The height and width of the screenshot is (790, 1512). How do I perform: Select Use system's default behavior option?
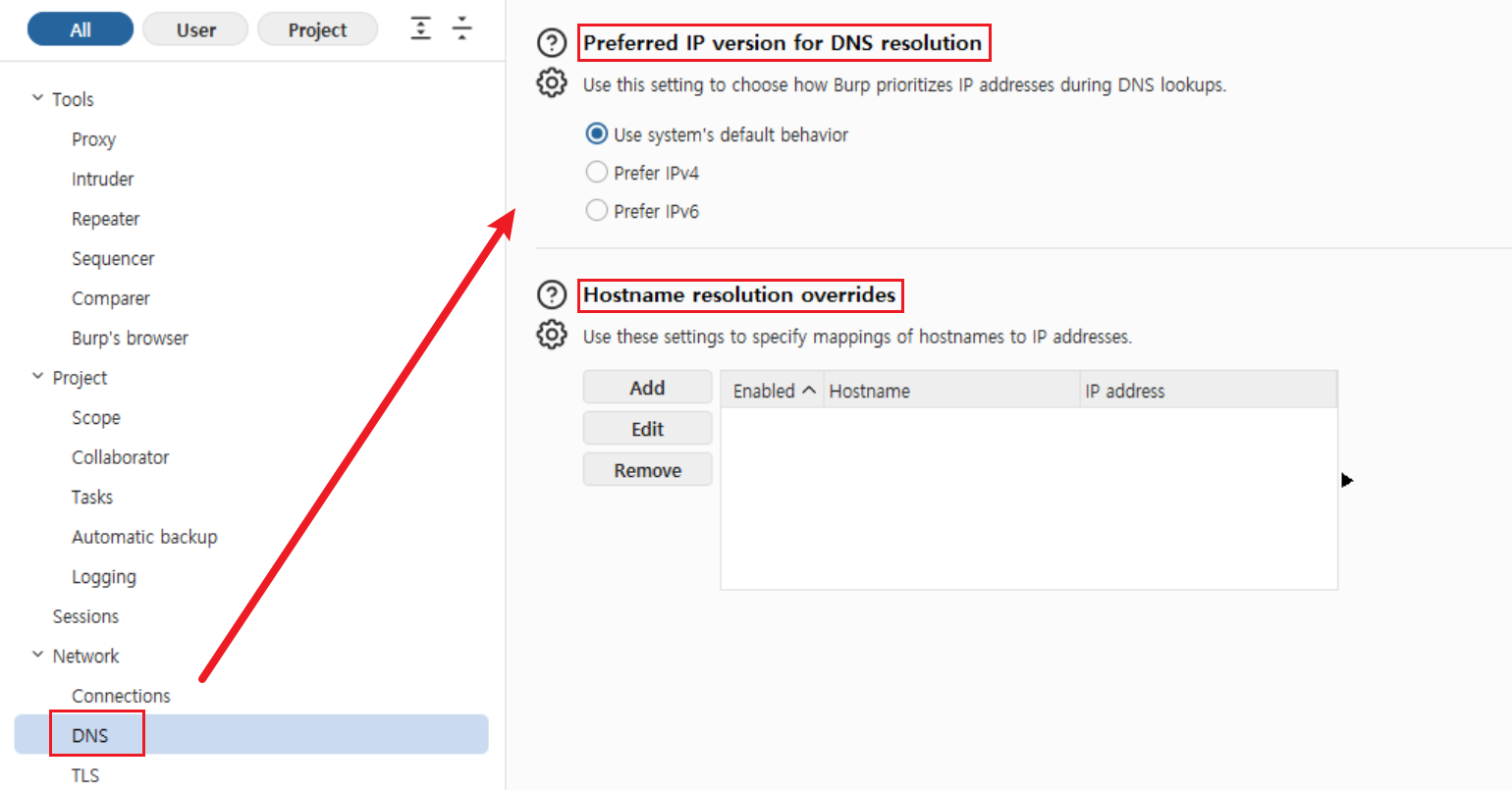pos(596,133)
